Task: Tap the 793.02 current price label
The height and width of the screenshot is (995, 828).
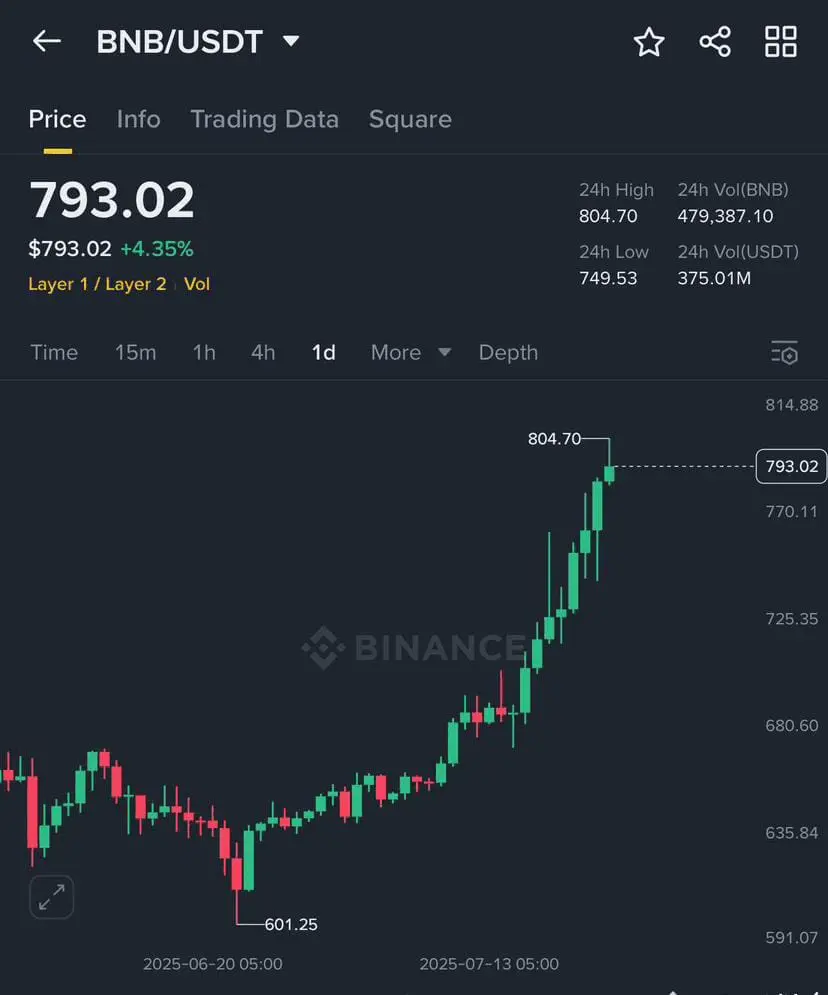Action: (x=791, y=466)
